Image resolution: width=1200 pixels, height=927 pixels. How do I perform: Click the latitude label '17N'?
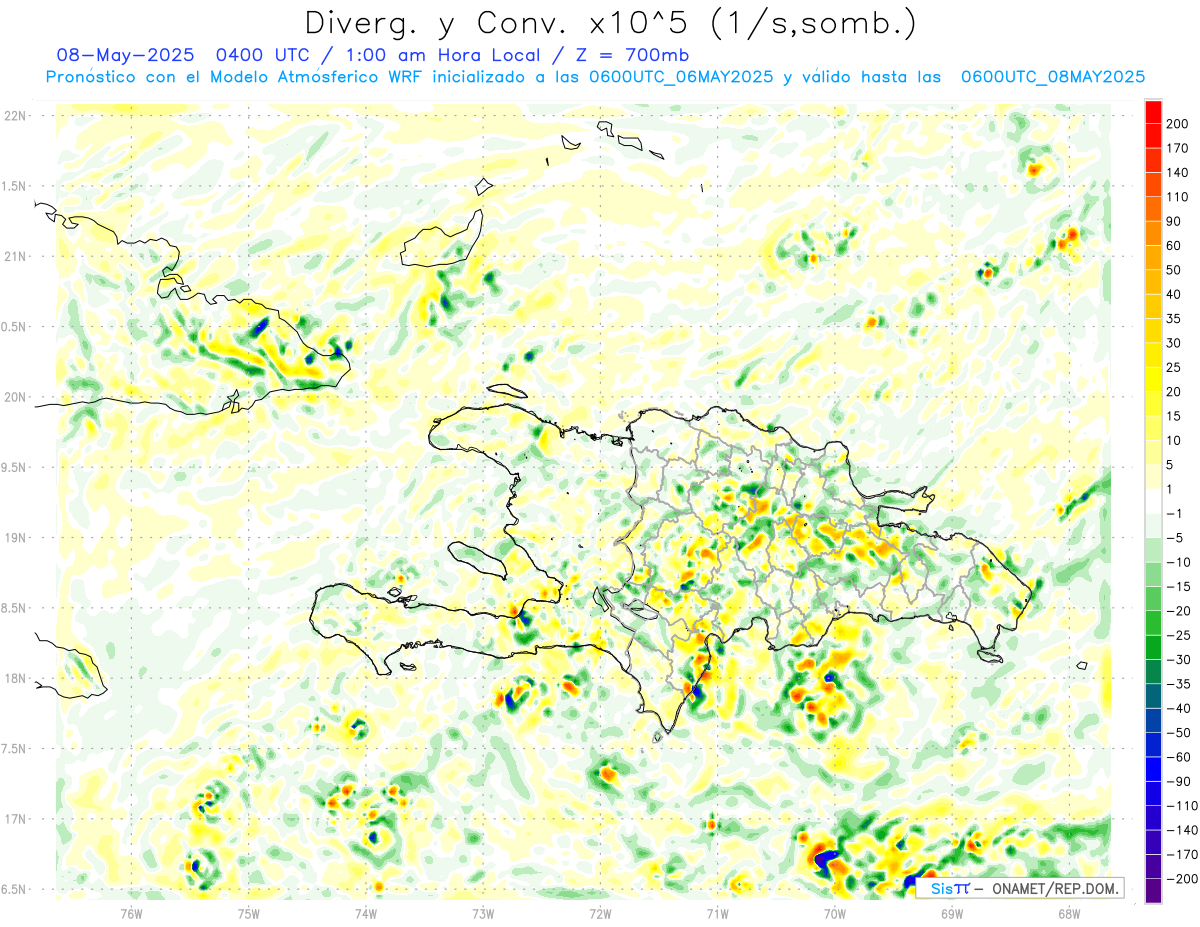tap(15, 819)
